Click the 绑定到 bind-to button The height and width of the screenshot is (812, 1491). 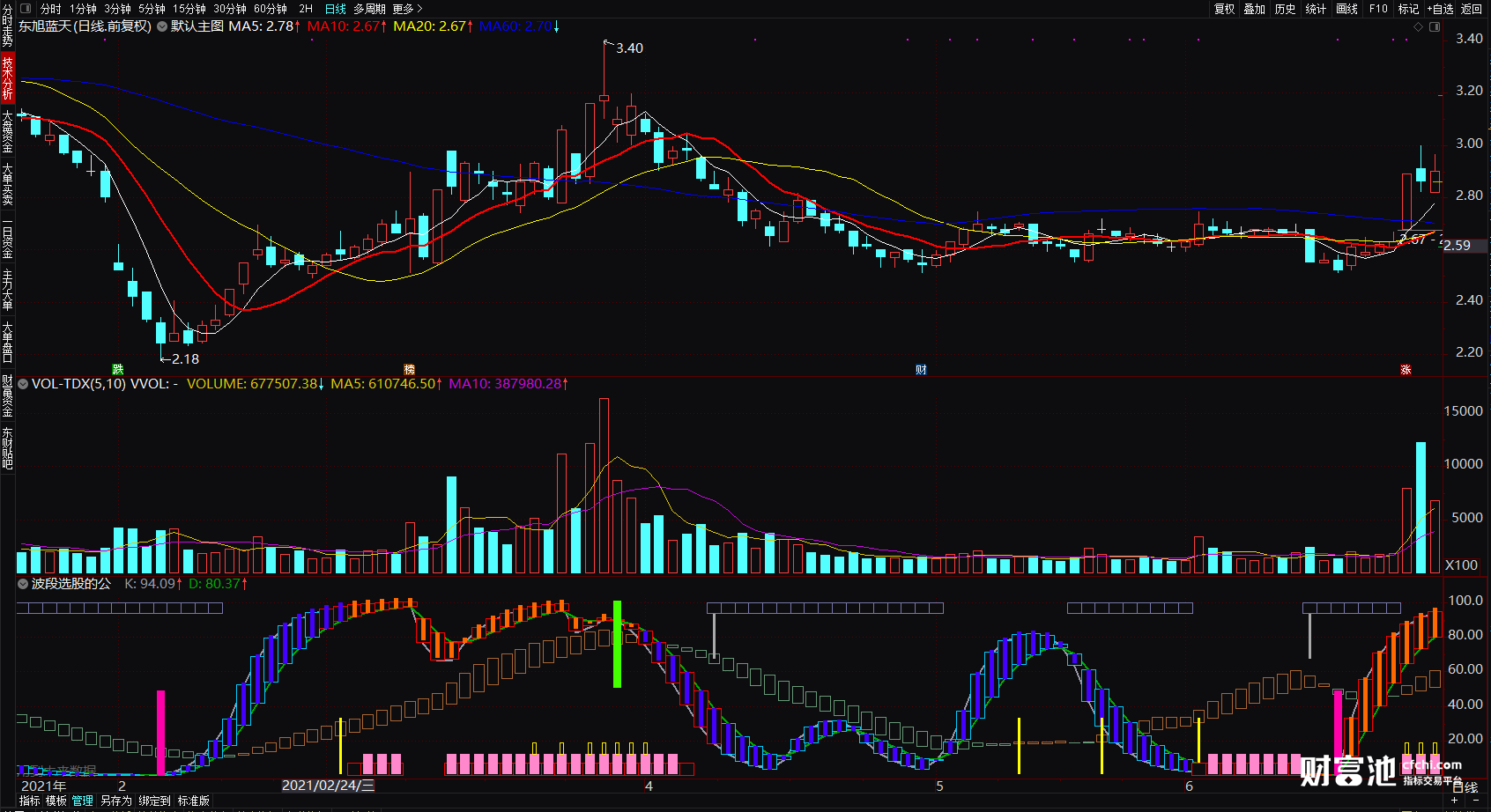154,801
